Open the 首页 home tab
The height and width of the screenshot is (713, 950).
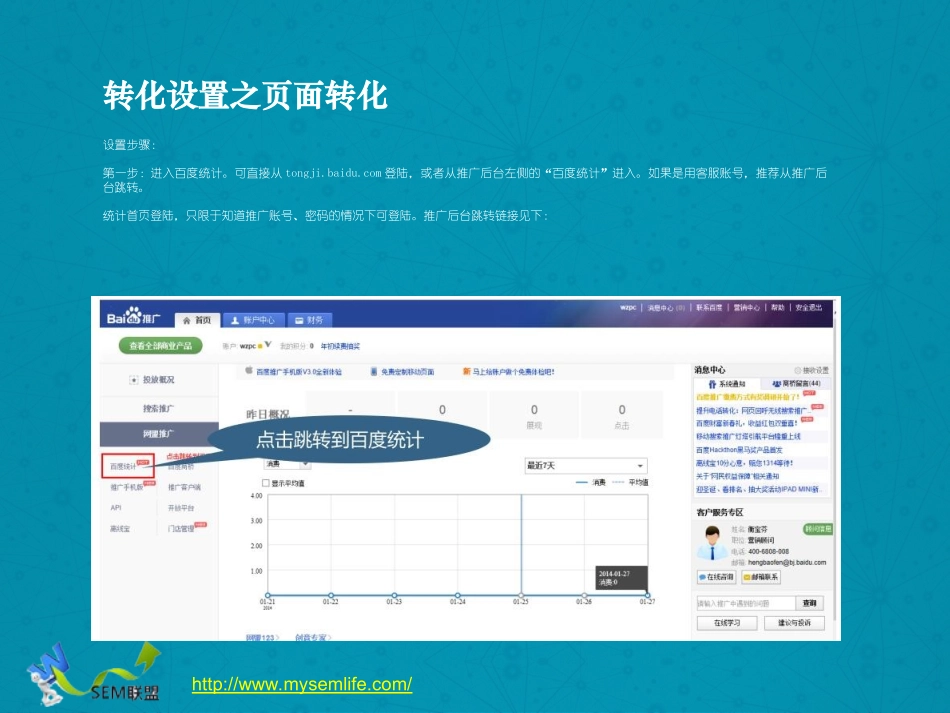198,320
